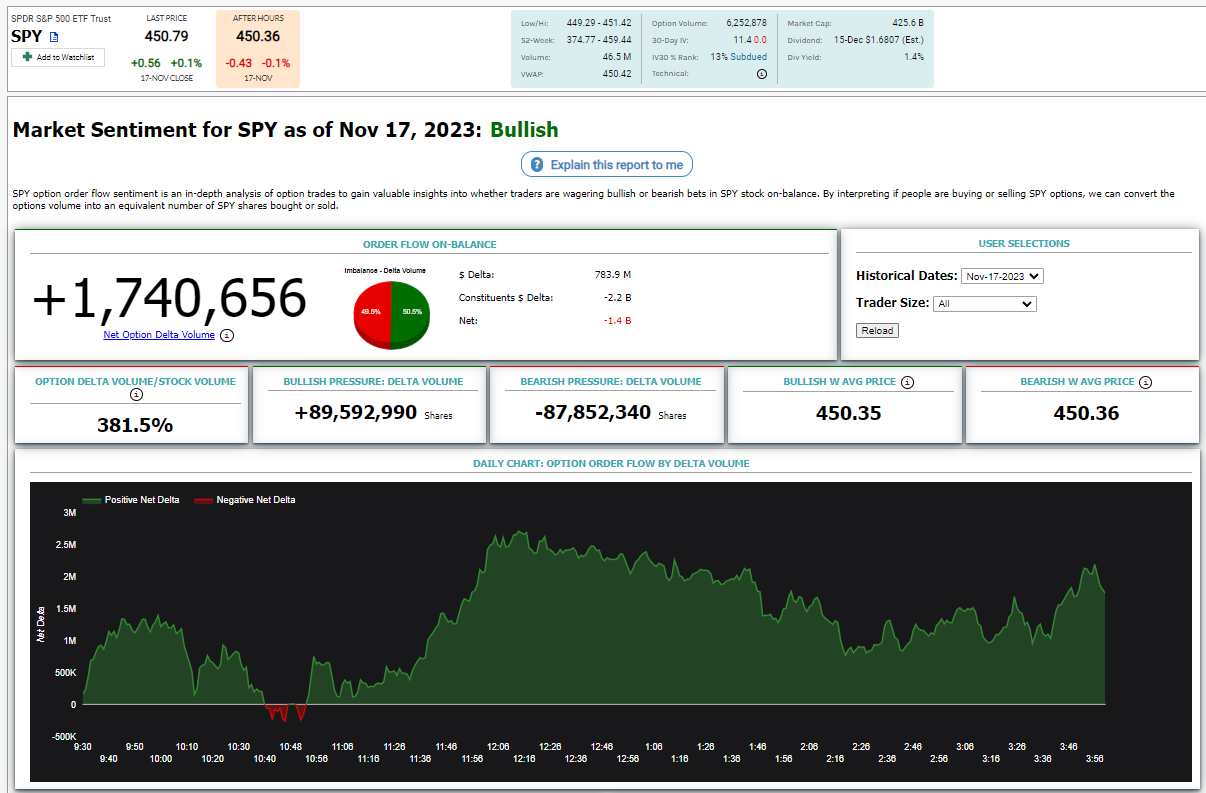Open the info icon under Option Delta Volume/Stock Volume
The image size is (1206, 793).
coord(136,394)
